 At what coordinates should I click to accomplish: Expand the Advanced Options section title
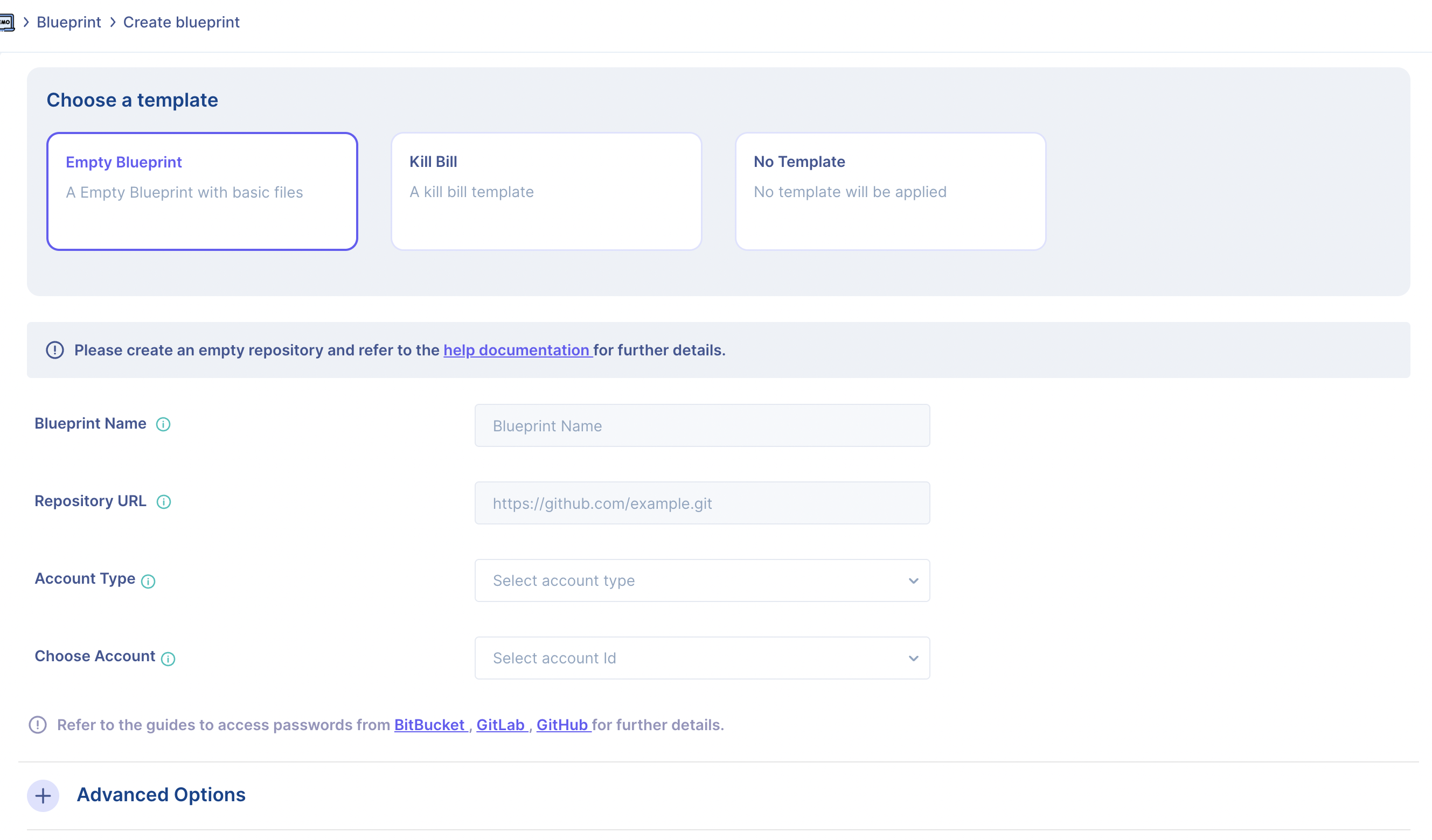pyautogui.click(x=162, y=795)
